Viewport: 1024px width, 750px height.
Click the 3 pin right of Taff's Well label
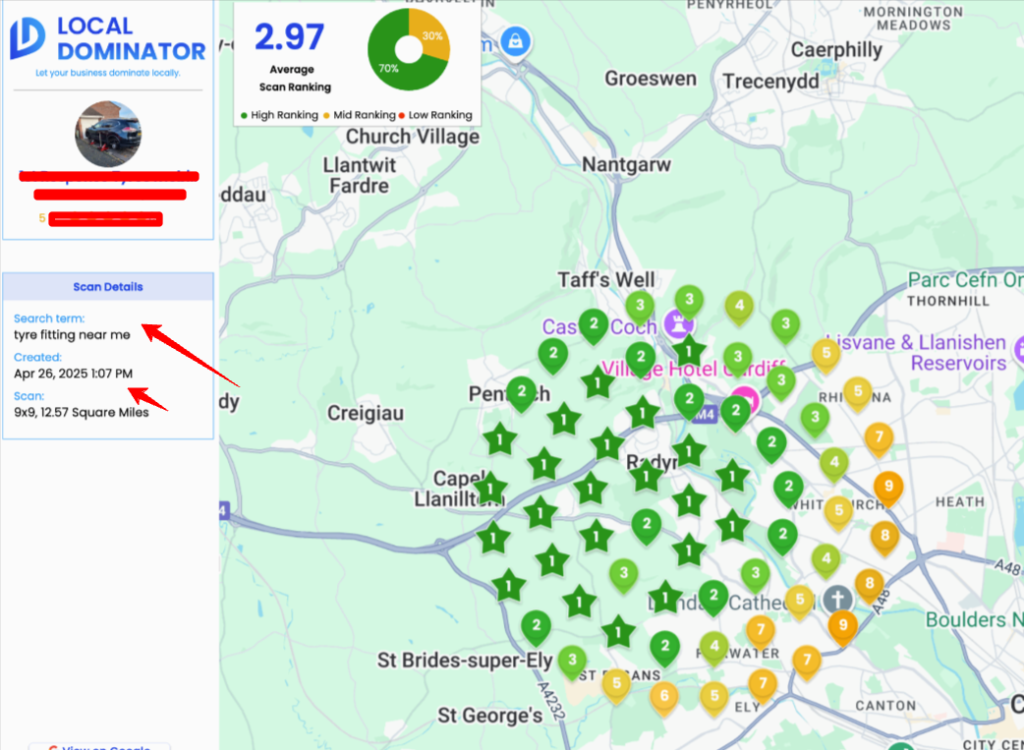640,306
